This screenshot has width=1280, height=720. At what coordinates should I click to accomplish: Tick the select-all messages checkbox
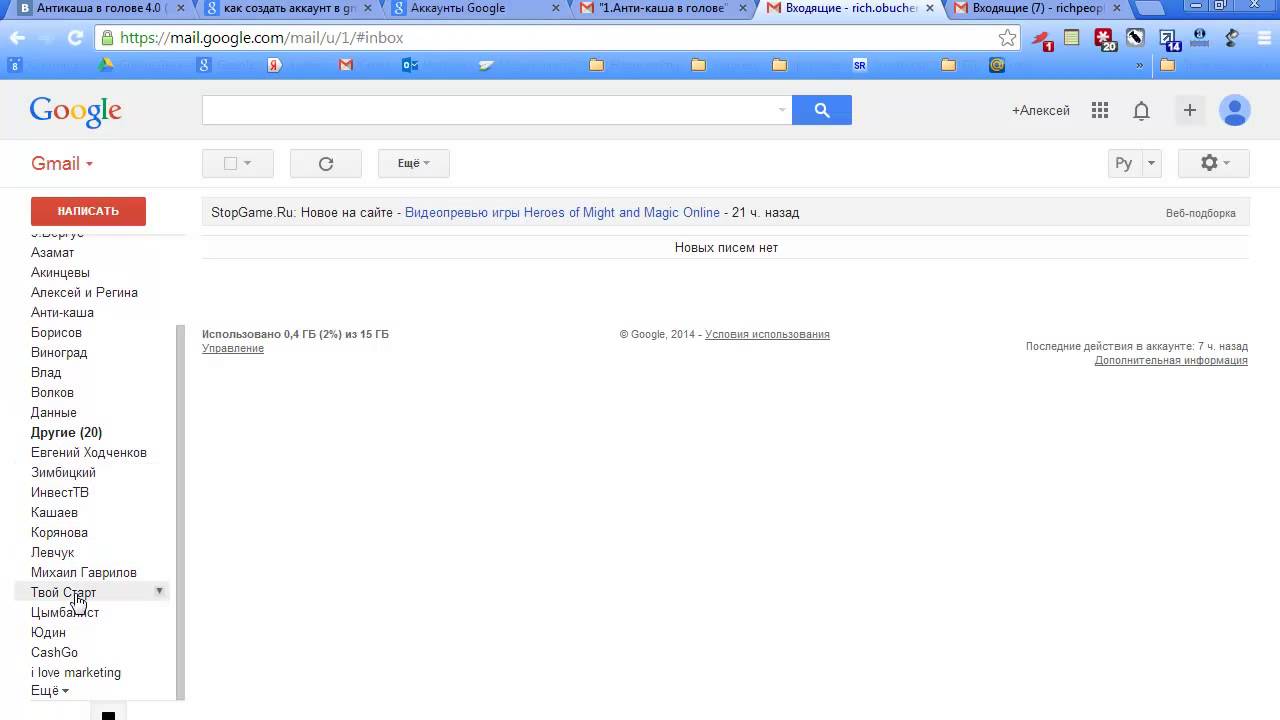tap(230, 163)
